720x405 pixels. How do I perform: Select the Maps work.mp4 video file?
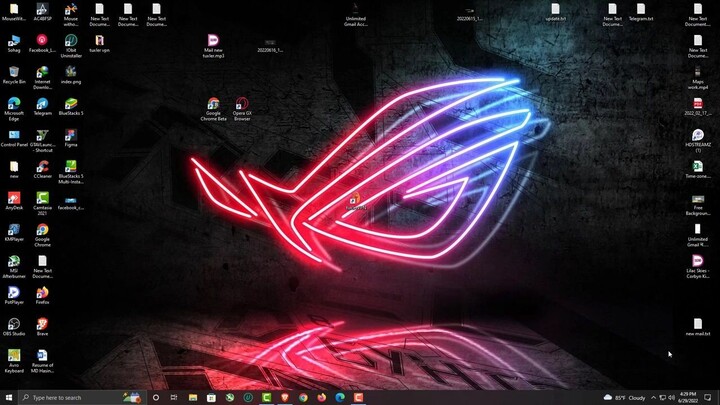698,78
